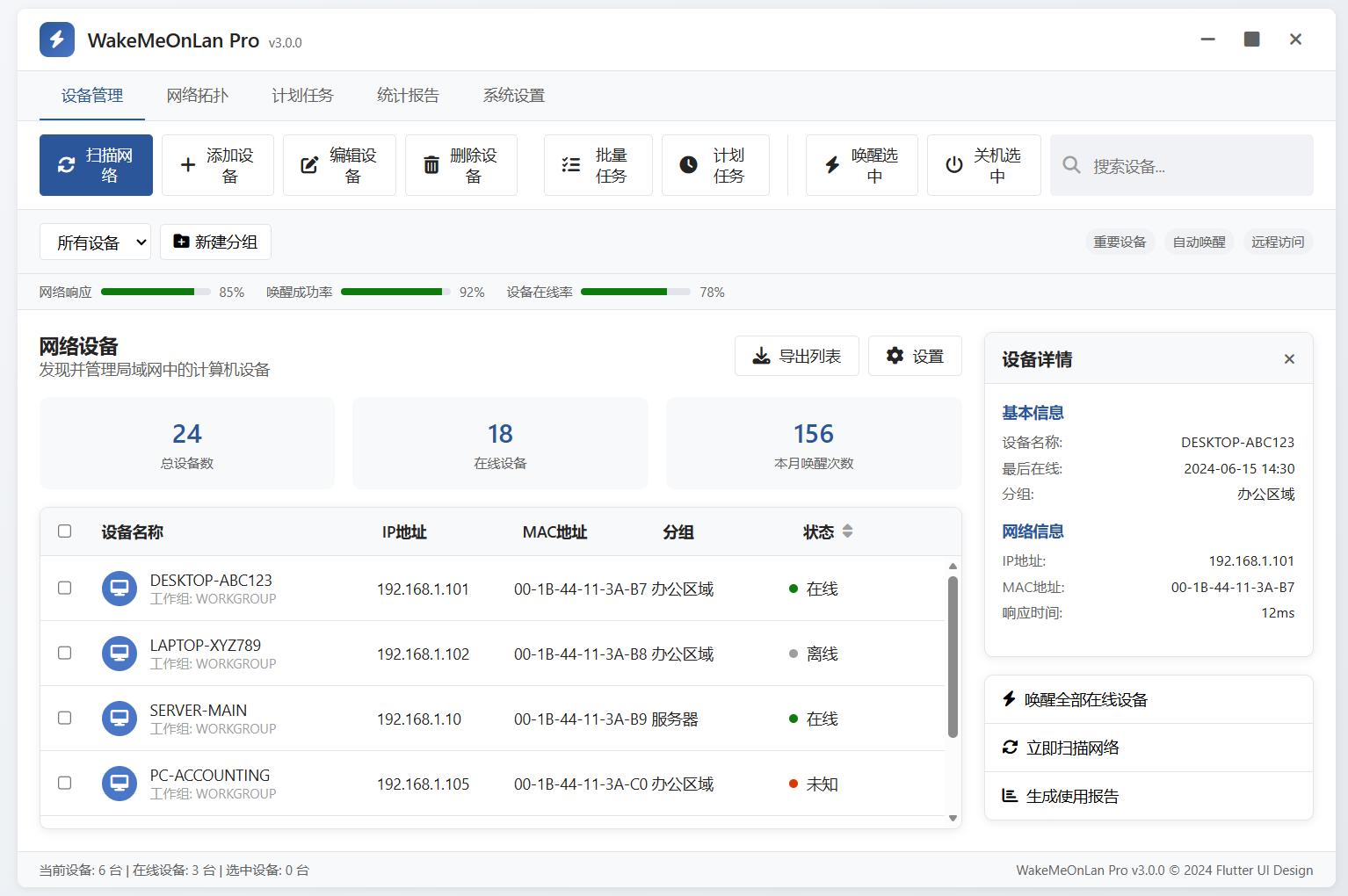Click the gear icon in 设置 button
Screen dimensions: 1348x896
(895, 356)
